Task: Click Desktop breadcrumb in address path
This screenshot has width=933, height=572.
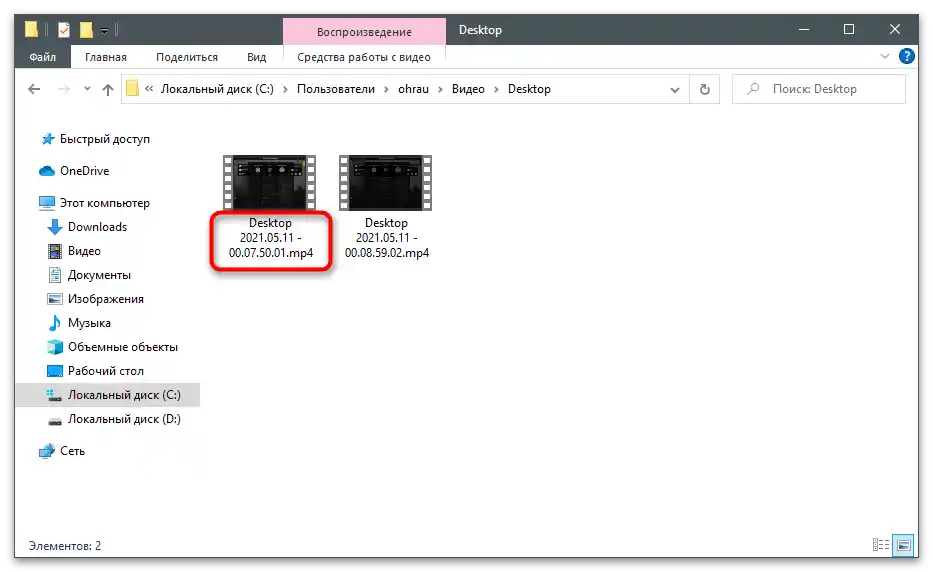Action: (x=529, y=89)
